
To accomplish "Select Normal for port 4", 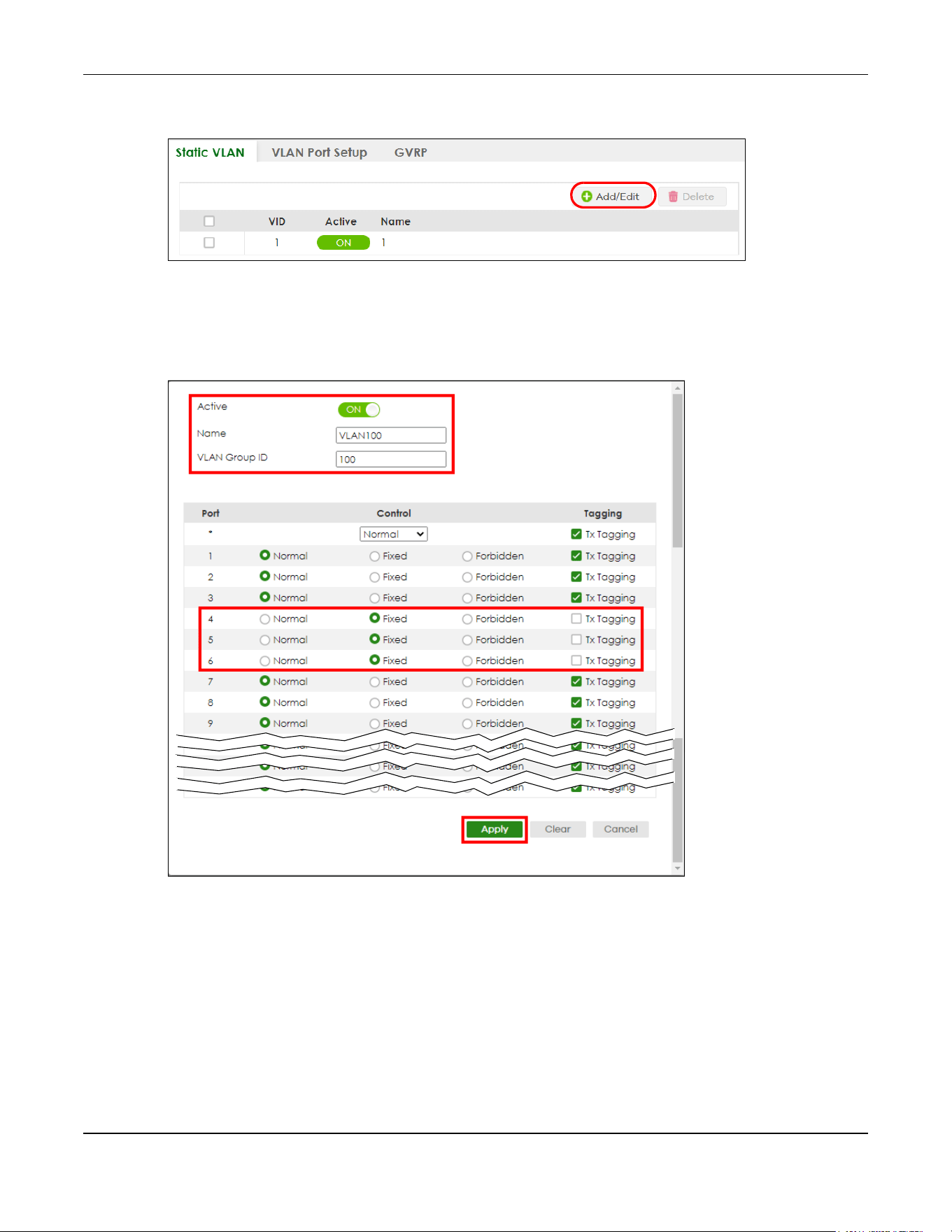I will tap(264, 619).
